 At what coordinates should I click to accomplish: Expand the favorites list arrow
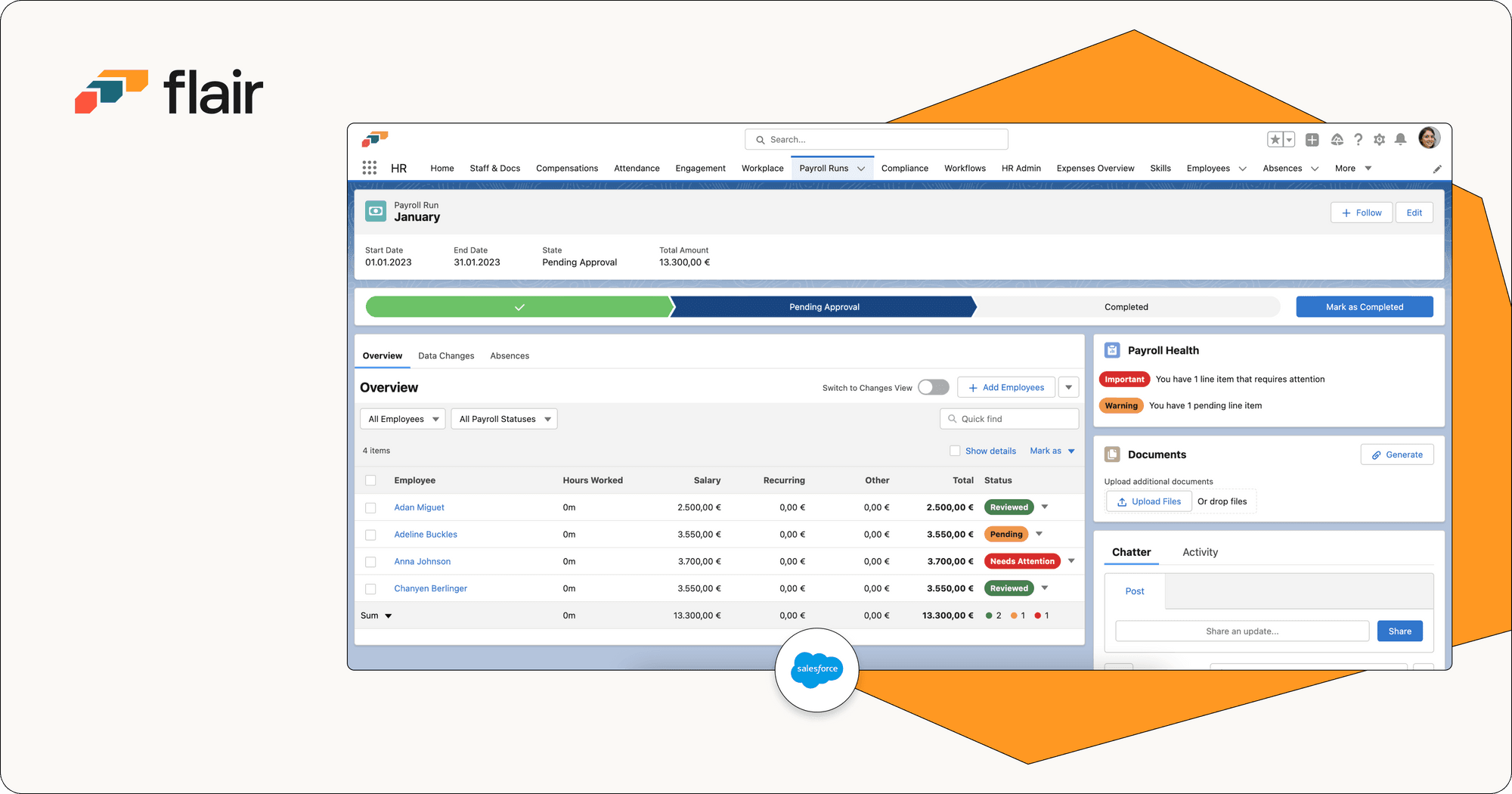tap(1290, 139)
